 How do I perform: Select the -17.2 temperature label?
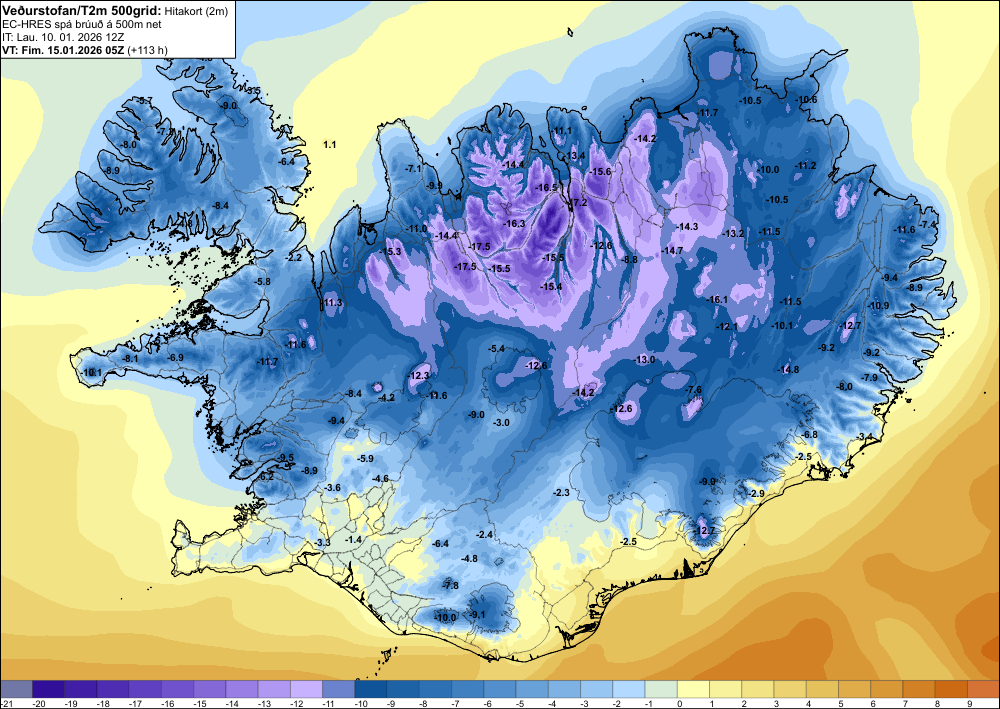tap(577, 203)
